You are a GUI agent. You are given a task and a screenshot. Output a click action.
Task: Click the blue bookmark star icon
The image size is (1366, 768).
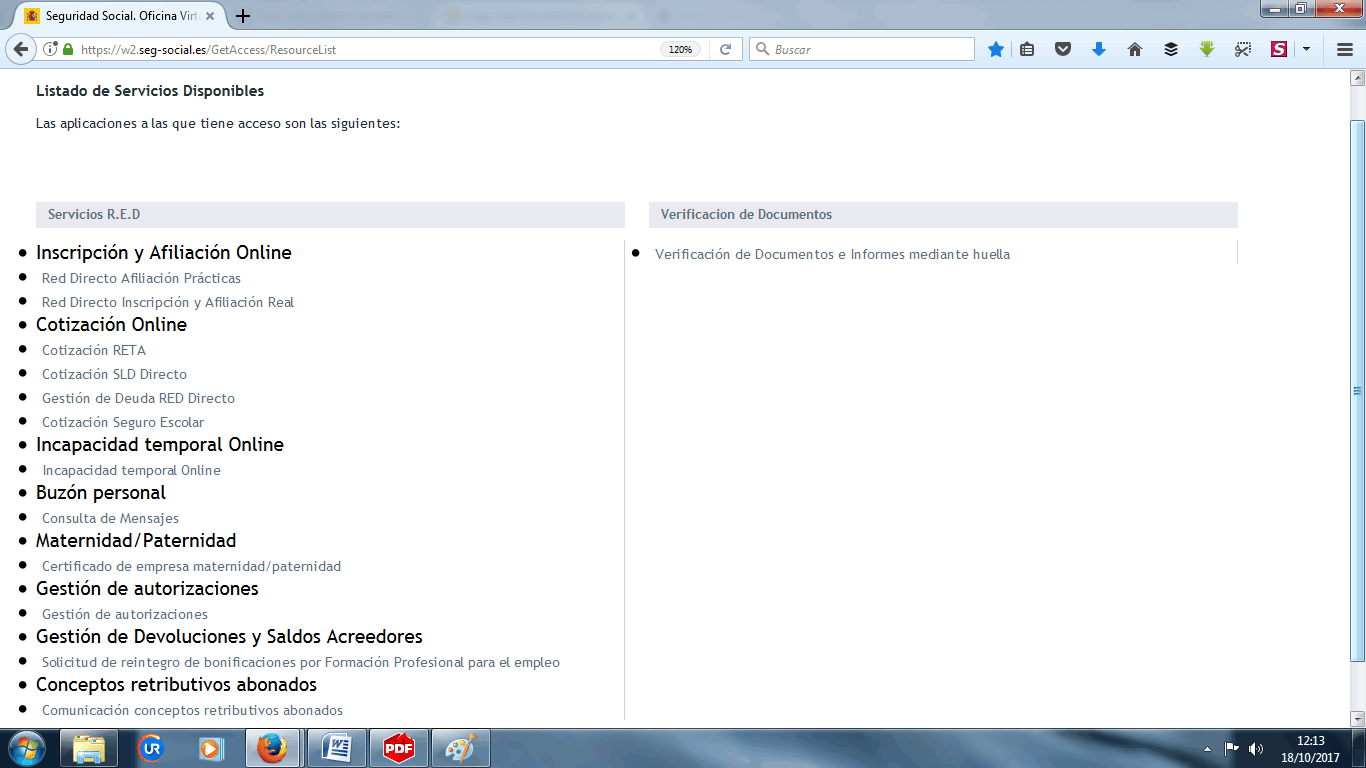[996, 49]
